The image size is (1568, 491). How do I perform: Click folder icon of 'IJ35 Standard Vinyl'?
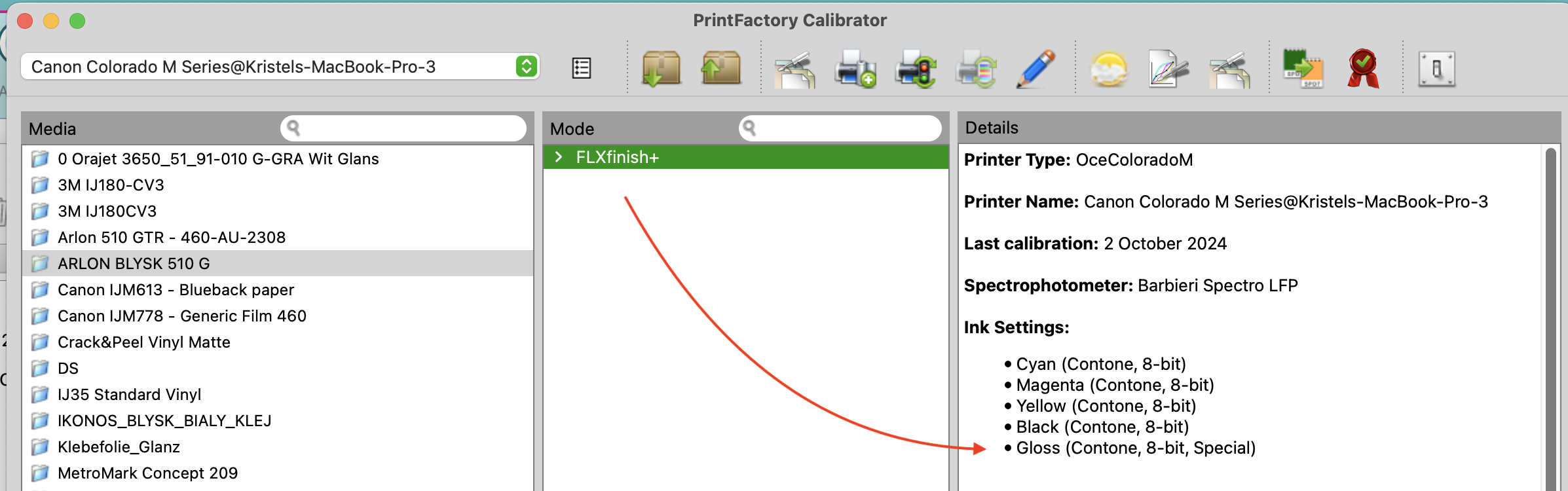coord(40,394)
